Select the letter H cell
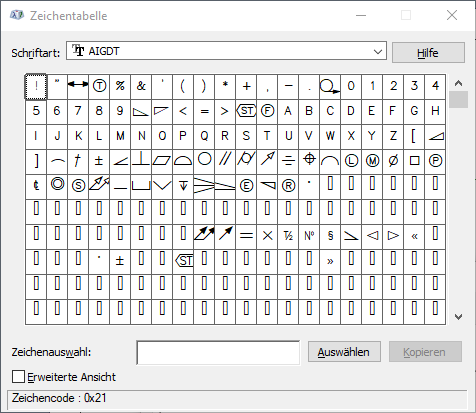The height and width of the screenshot is (413, 476). pyautogui.click(x=435, y=111)
